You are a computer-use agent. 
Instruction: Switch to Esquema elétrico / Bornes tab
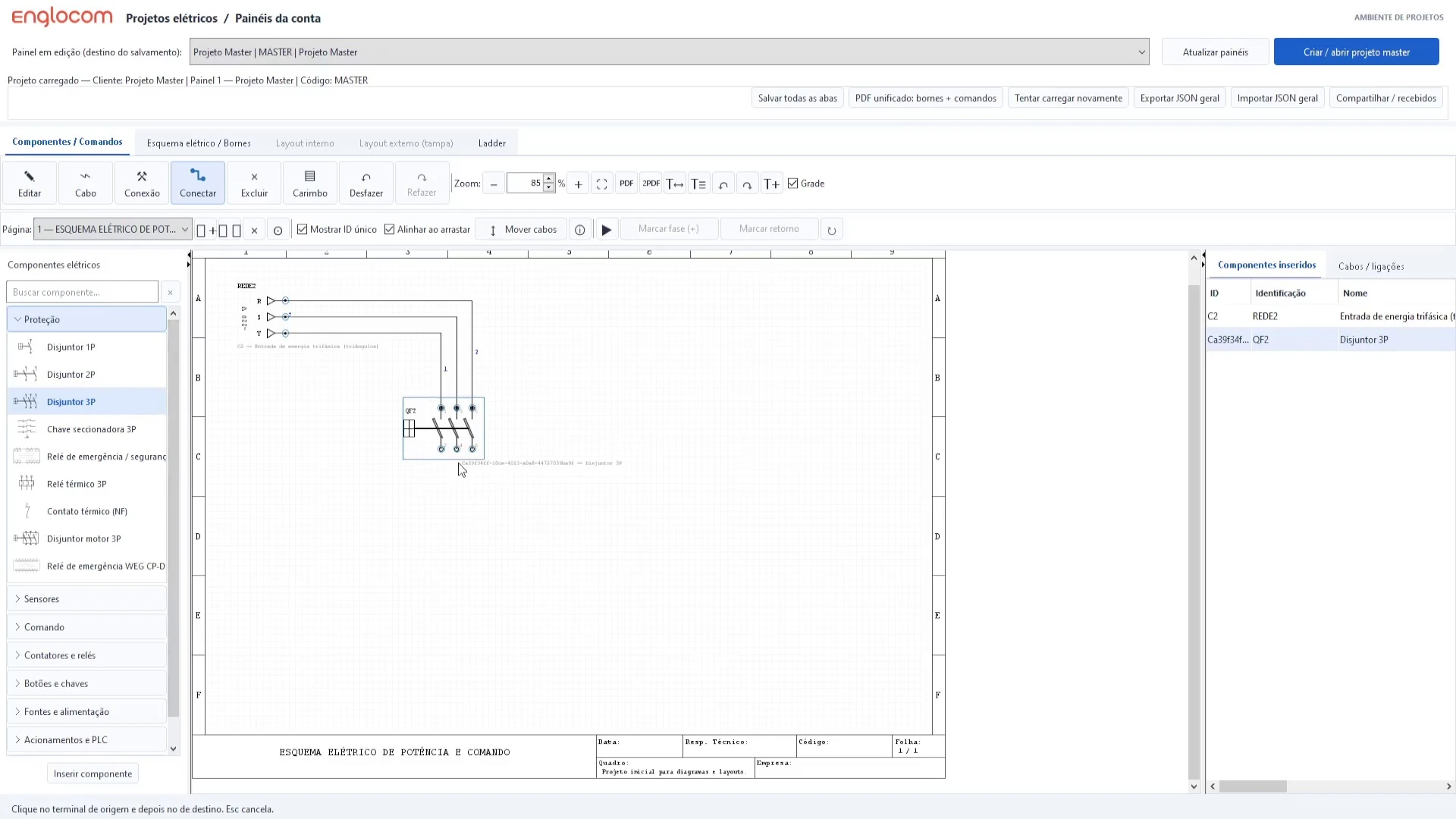click(199, 143)
